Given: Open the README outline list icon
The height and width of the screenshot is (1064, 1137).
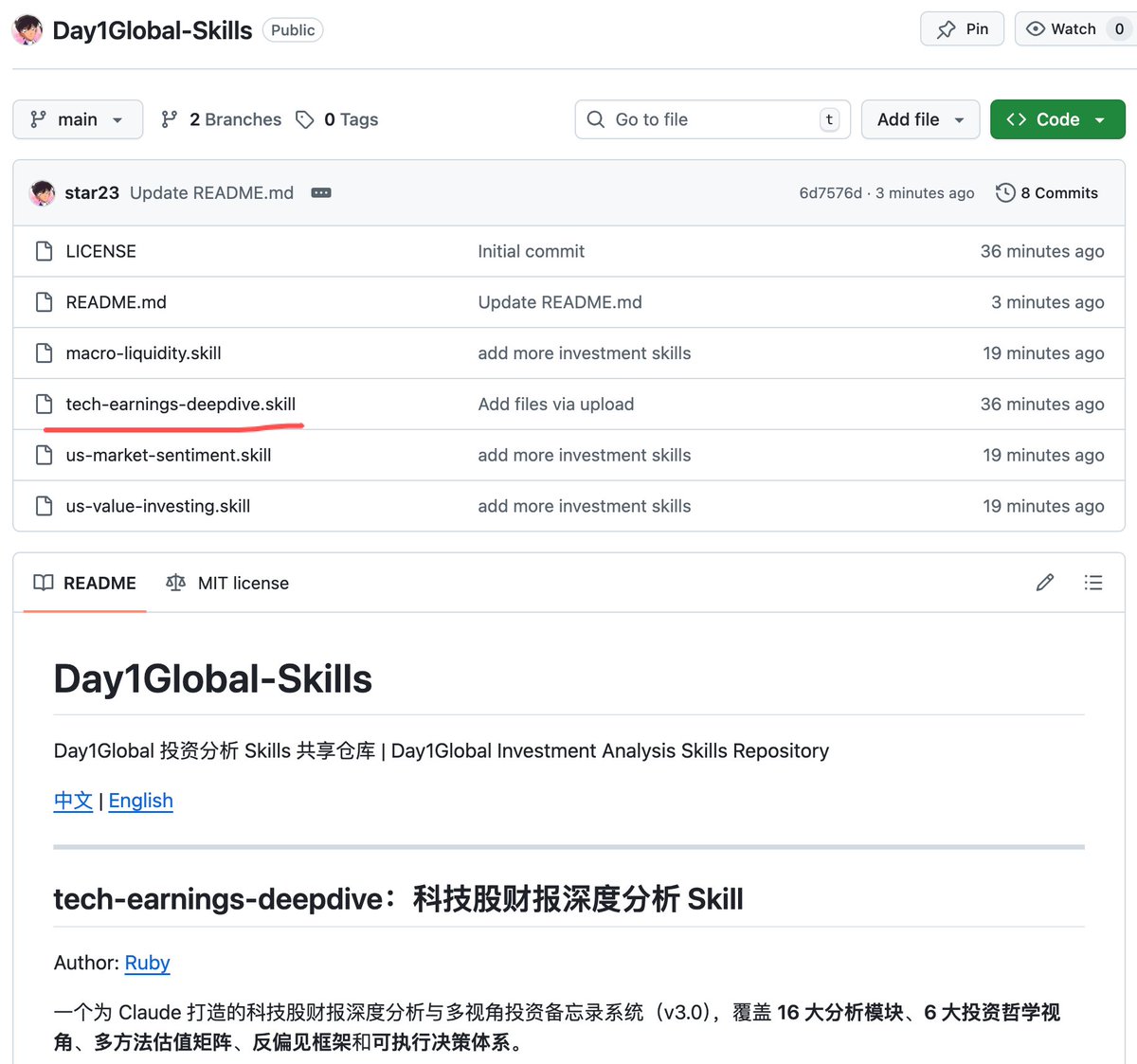Looking at the screenshot, I should (1092, 583).
